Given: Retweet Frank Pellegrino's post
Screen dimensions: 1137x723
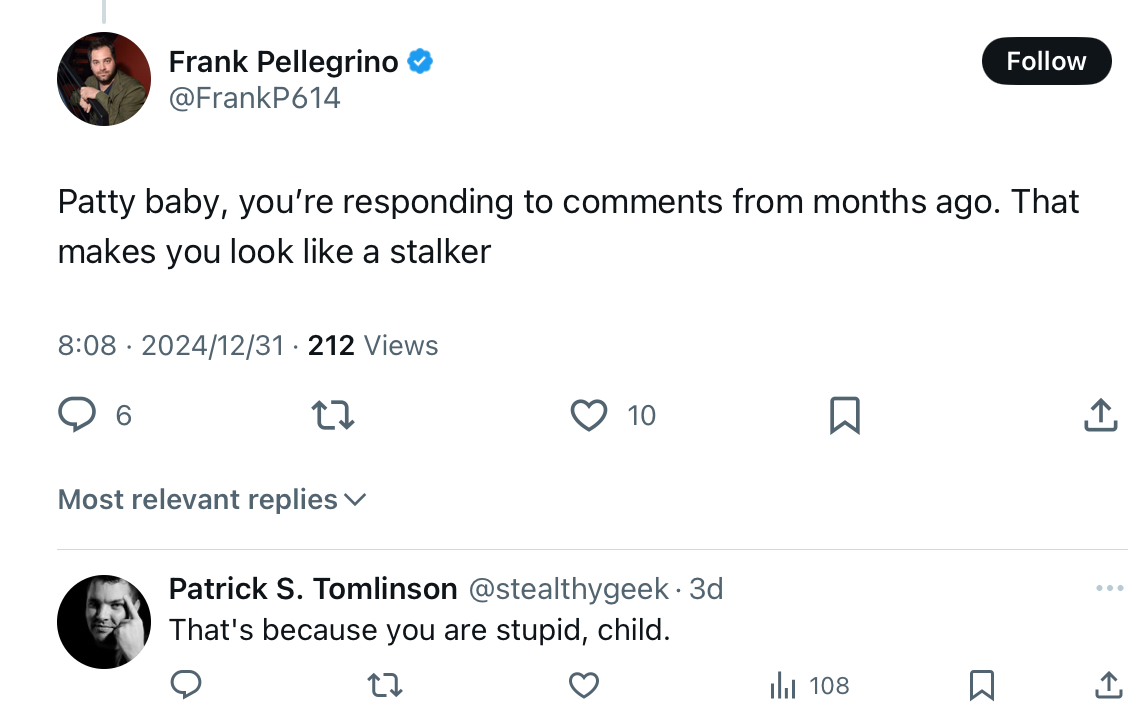Looking at the screenshot, I should [333, 416].
